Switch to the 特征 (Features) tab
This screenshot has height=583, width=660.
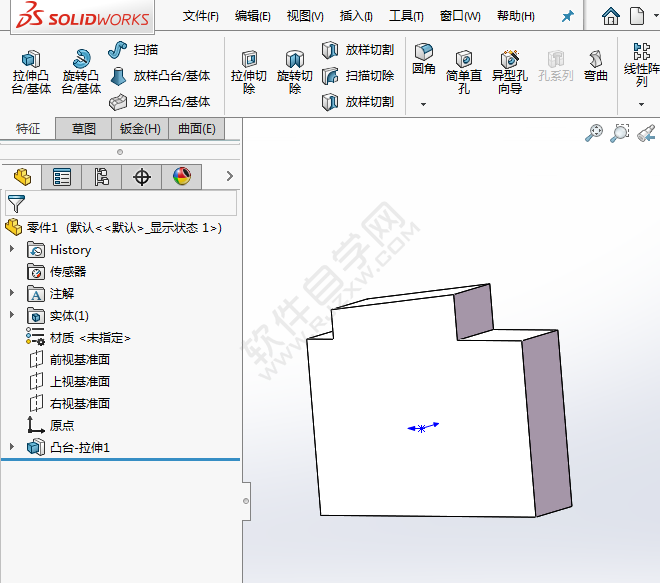click(28, 128)
